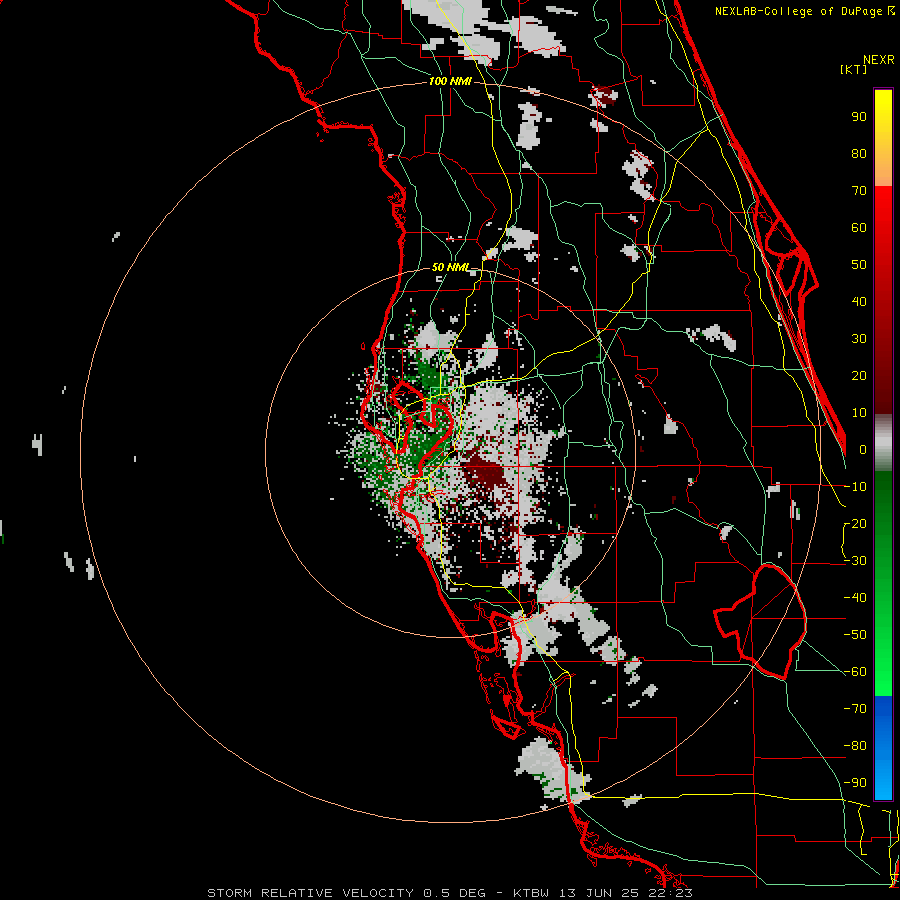
Task: Click the -80 scale value
Action: coord(855,746)
